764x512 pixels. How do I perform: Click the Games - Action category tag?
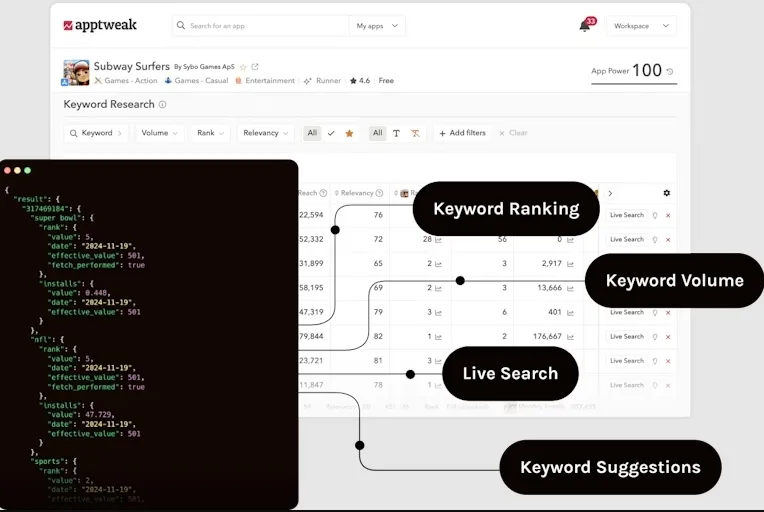(126, 81)
